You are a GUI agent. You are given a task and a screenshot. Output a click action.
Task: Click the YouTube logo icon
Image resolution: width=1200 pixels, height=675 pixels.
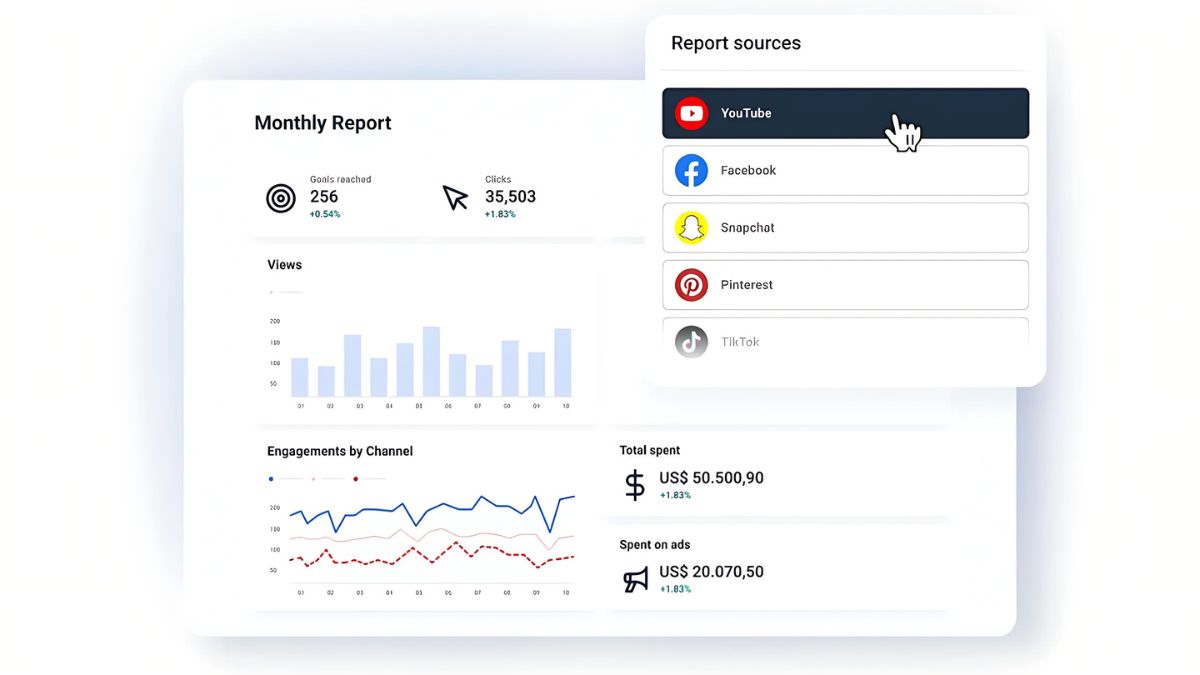click(x=691, y=113)
